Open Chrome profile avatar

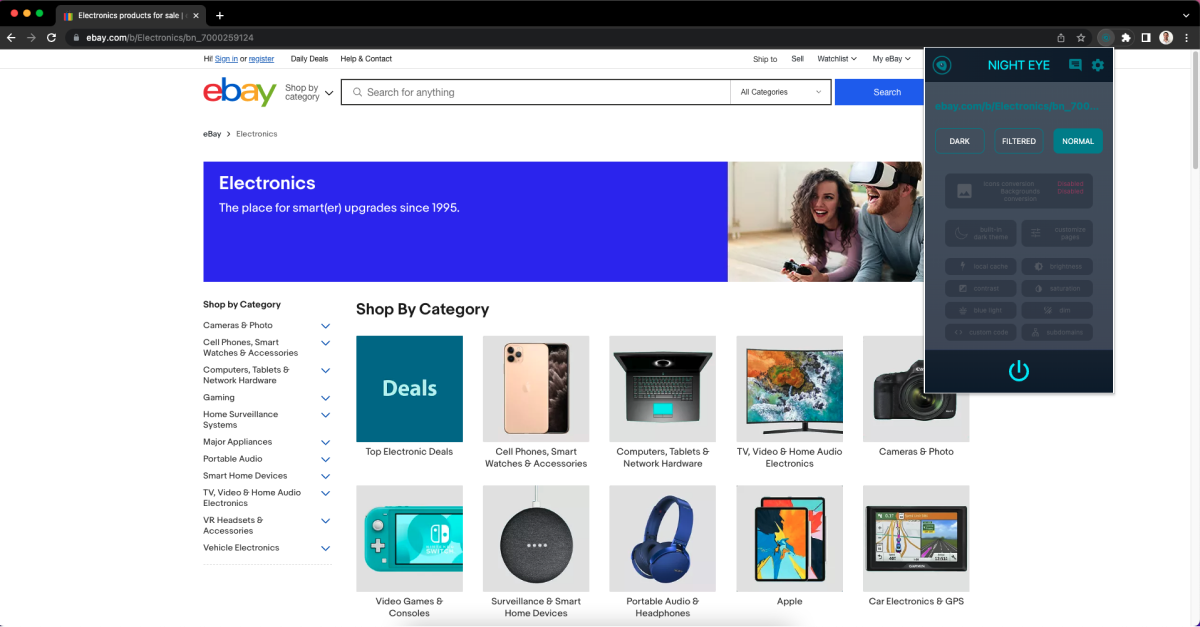[1166, 38]
